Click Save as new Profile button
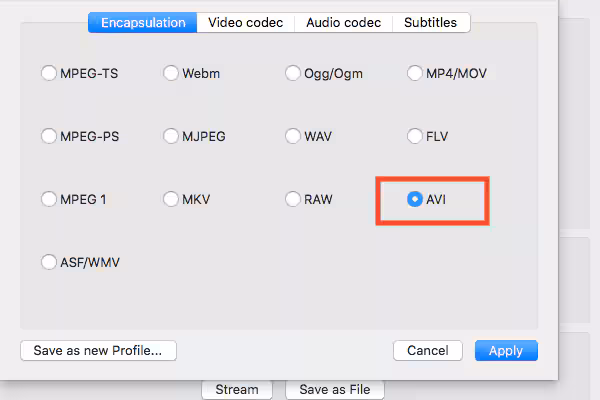This screenshot has height=400, width=600. [x=98, y=350]
